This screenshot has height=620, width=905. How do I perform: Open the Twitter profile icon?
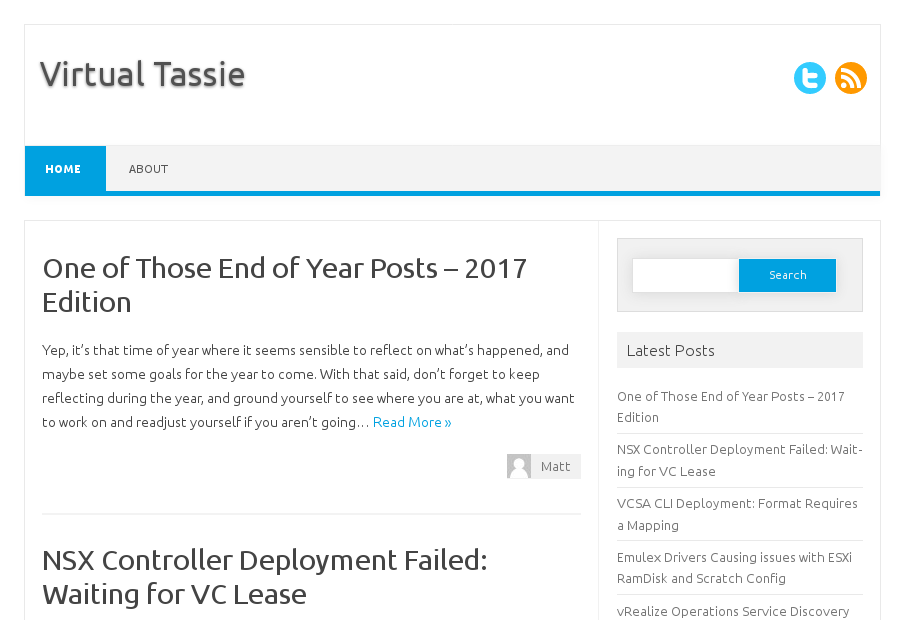[810, 78]
